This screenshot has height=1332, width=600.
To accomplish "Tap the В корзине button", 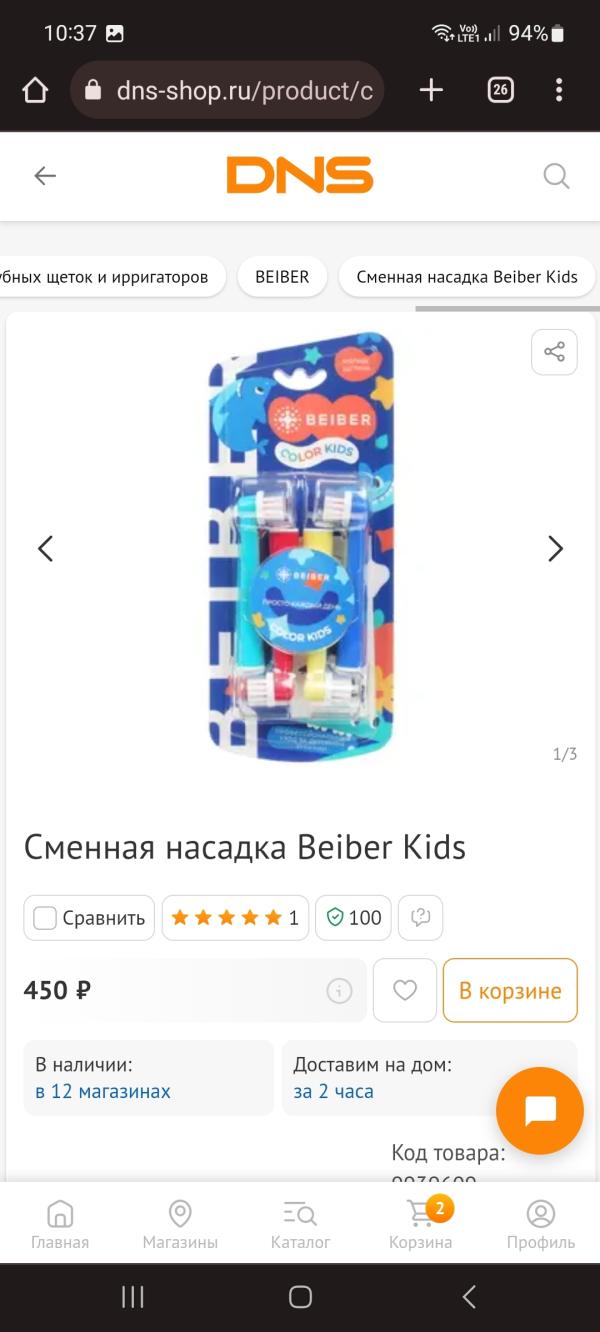I will (x=510, y=990).
